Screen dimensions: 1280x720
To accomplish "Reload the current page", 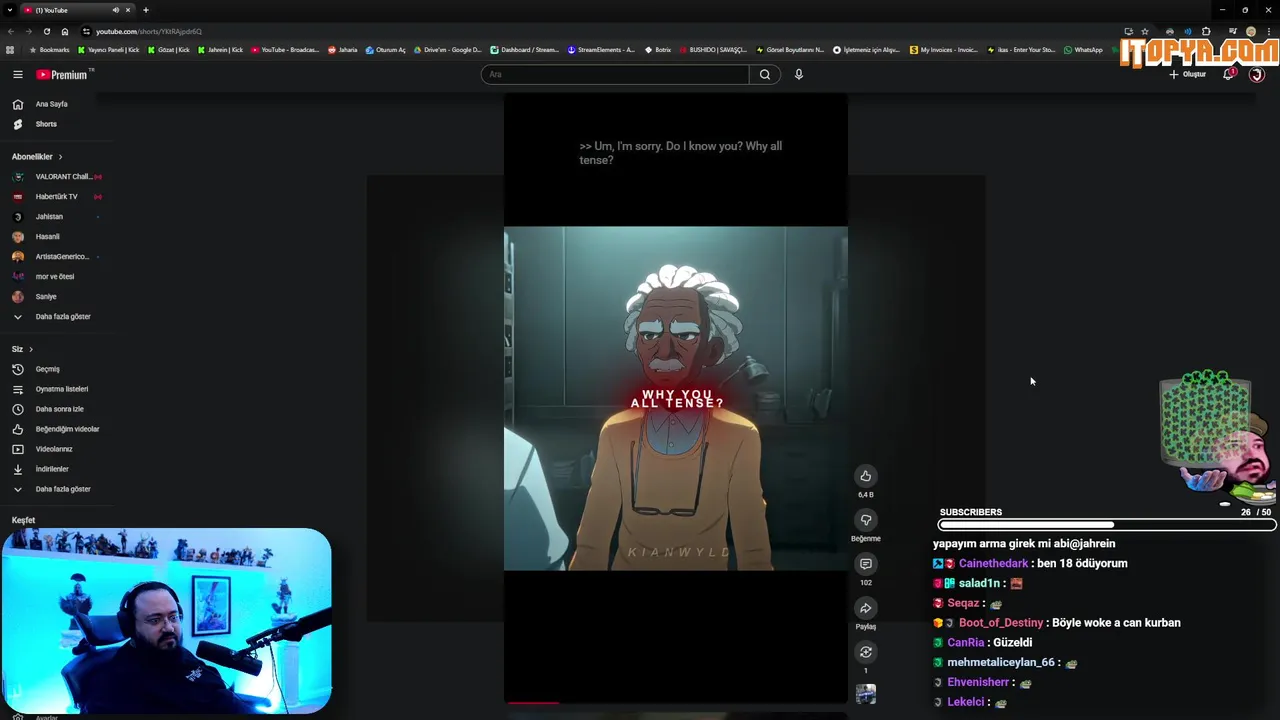I will pos(47,31).
